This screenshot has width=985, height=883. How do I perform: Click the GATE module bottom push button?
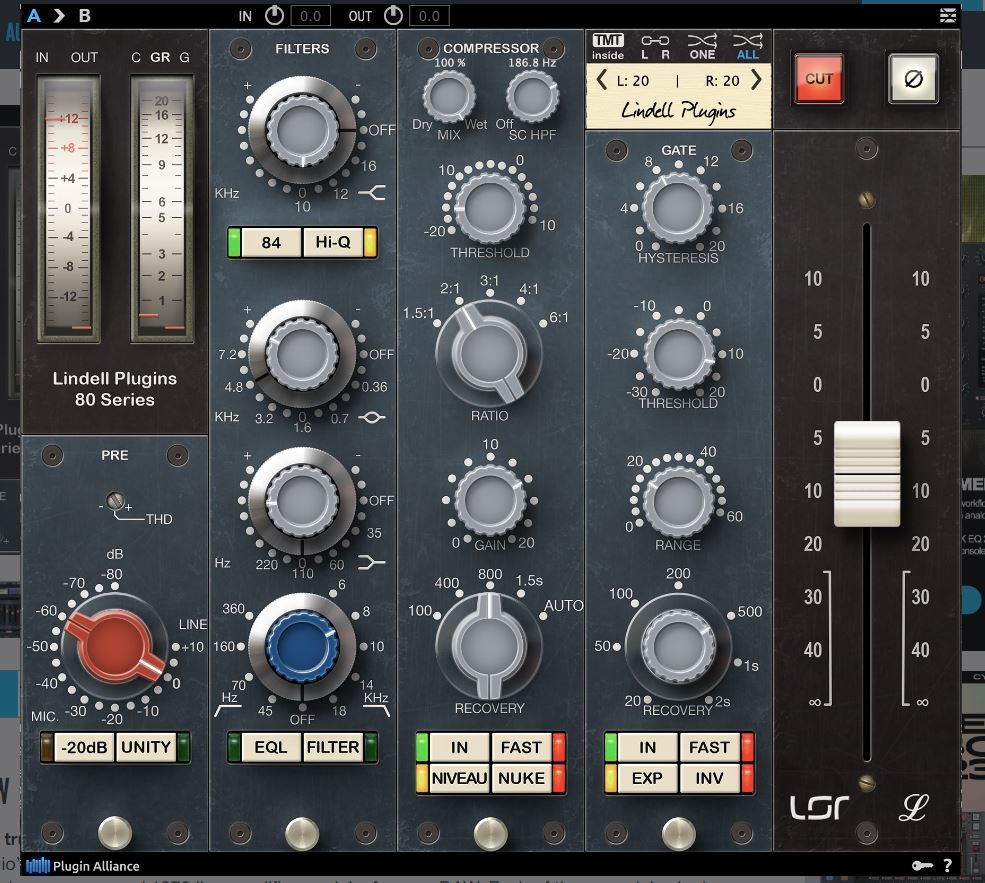pos(679,833)
